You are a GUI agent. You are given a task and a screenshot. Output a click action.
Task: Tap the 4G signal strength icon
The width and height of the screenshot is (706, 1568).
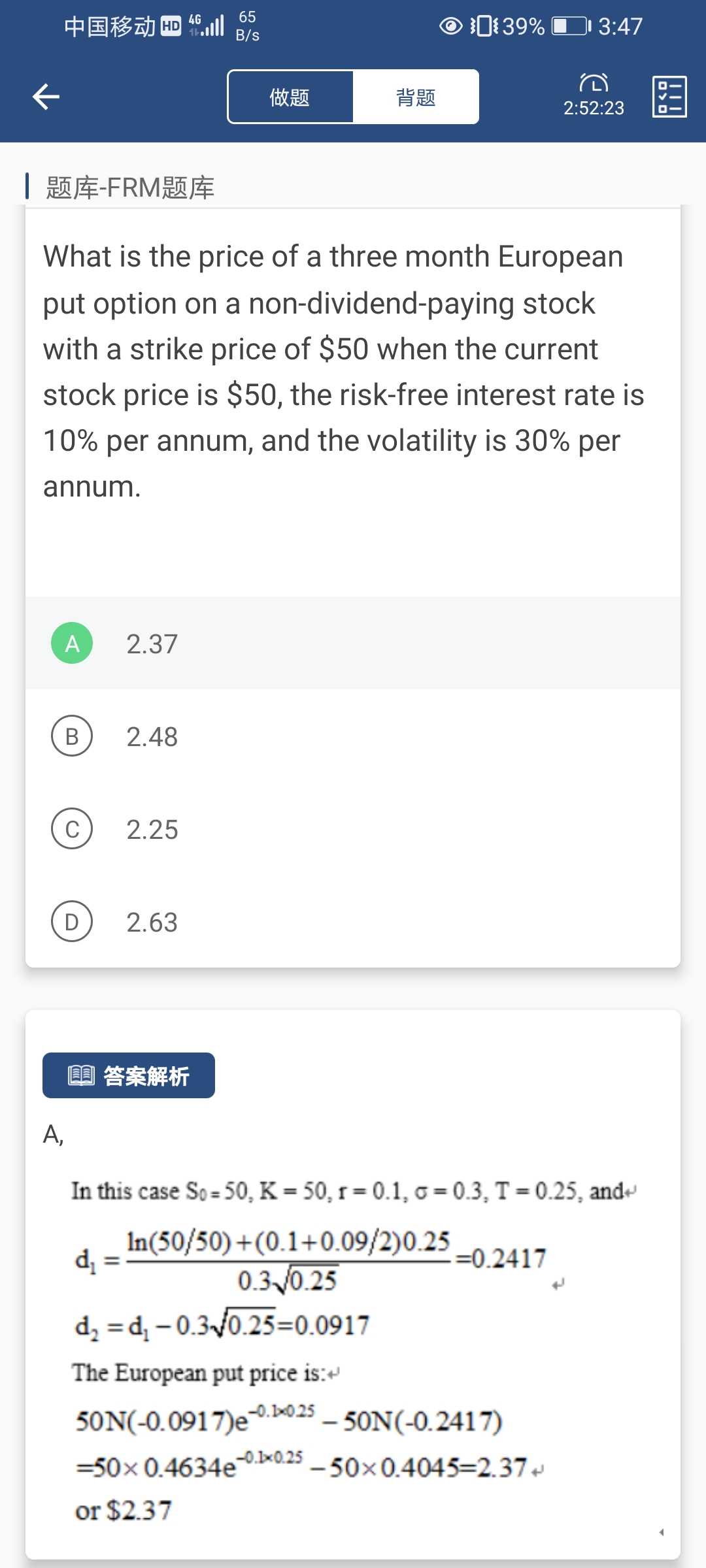click(x=207, y=25)
